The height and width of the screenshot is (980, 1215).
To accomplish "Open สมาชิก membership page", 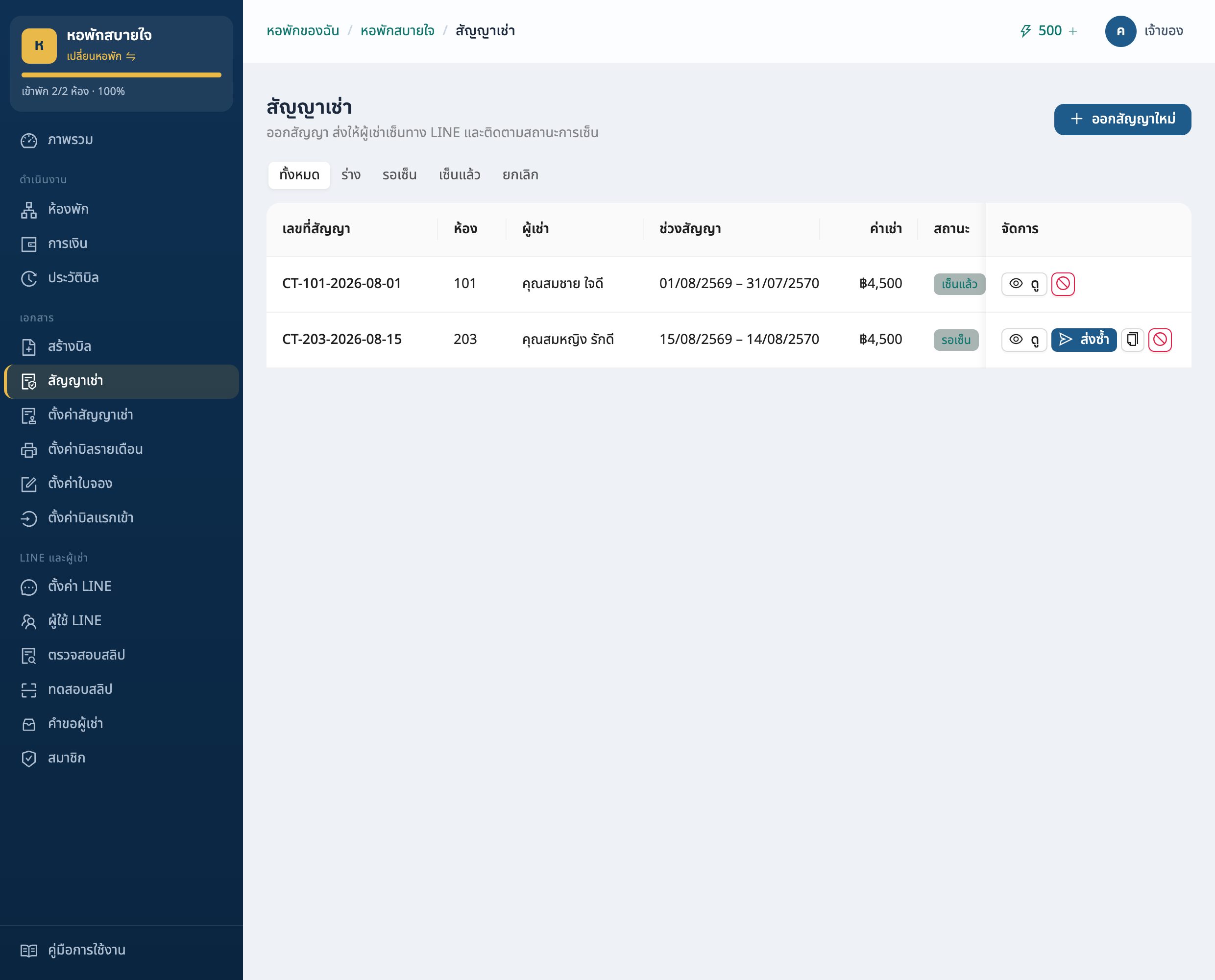I will pos(121,758).
